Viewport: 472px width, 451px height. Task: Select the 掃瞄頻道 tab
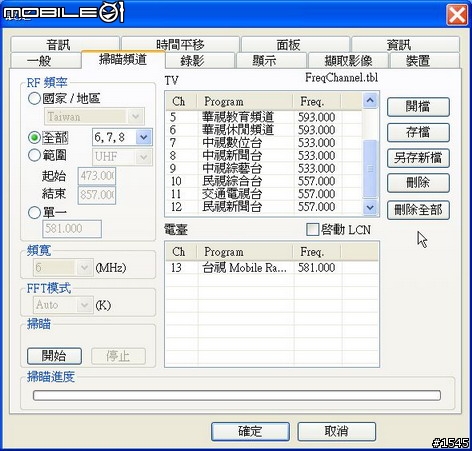point(123,59)
